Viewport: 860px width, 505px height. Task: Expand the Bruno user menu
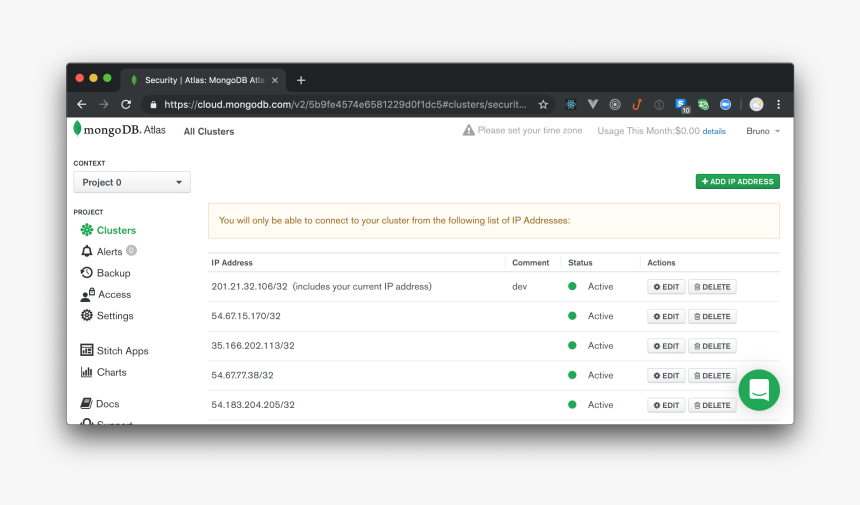click(763, 131)
